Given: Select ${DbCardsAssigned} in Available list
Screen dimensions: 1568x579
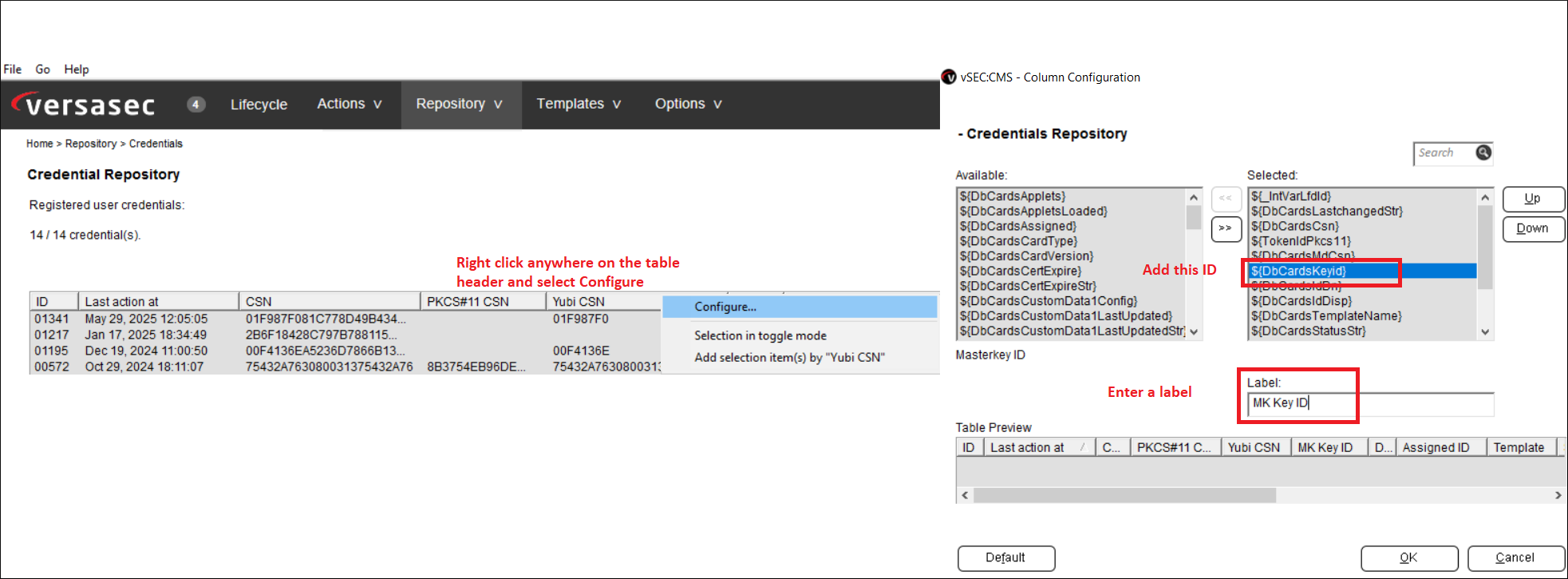Looking at the screenshot, I should (x=1017, y=226).
